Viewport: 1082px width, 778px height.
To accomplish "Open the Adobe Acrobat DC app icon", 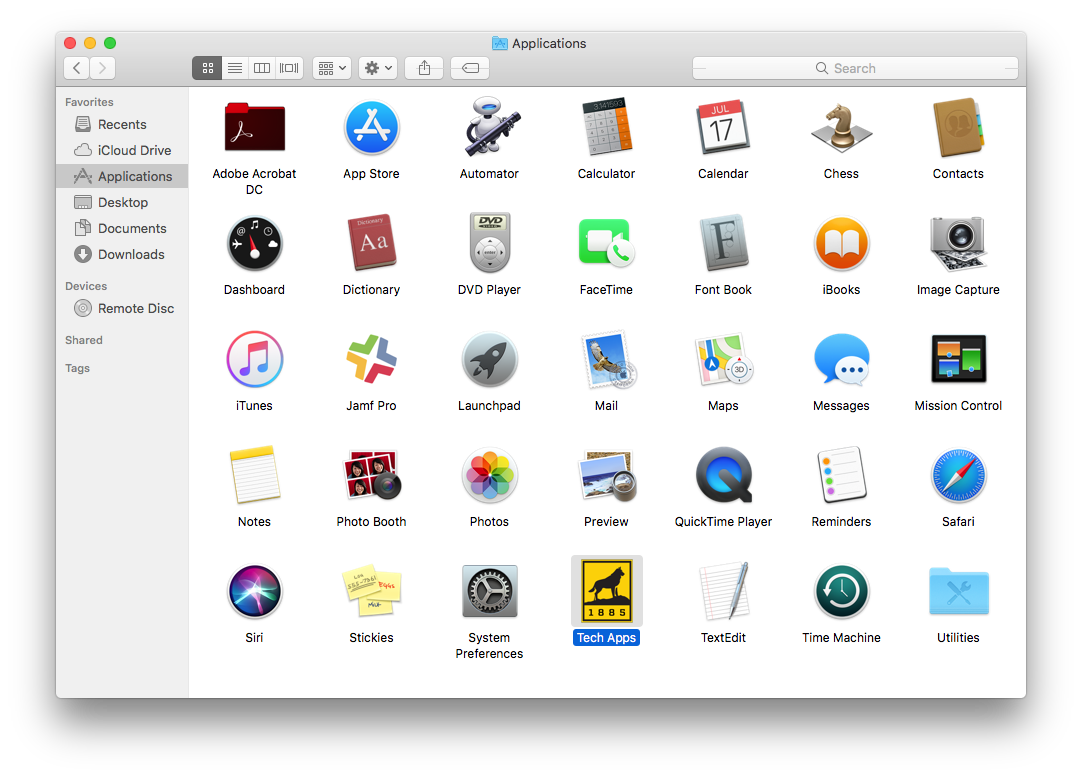I will tap(255, 127).
